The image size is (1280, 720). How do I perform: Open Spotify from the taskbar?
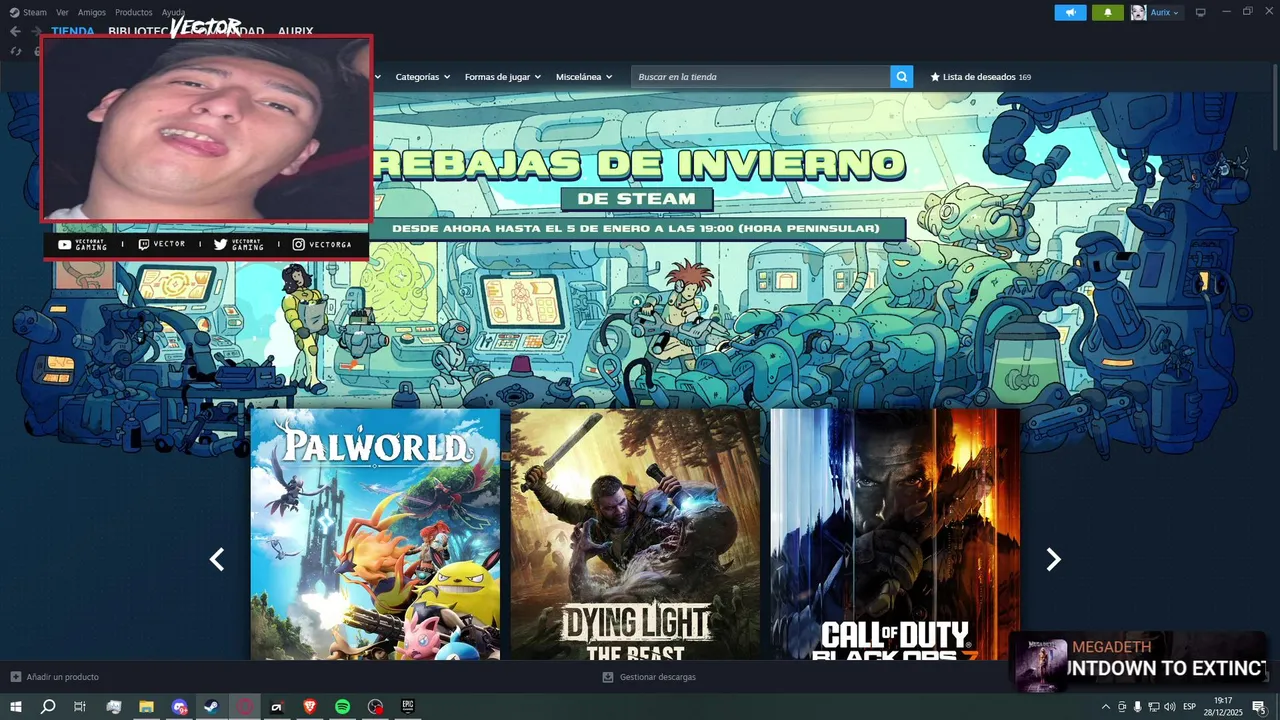click(x=342, y=707)
